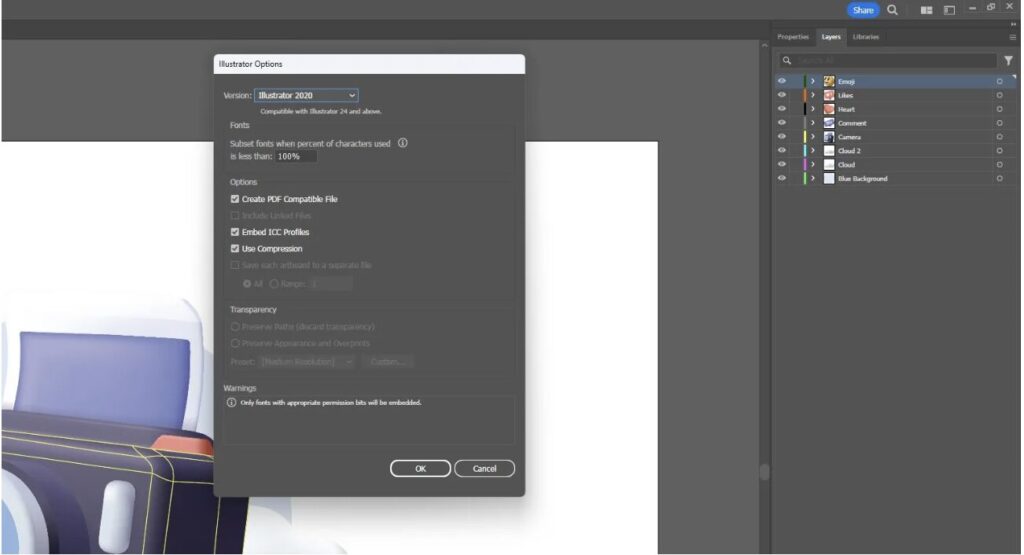Open the search icon beside Share
This screenshot has width=1024, height=555.
click(x=892, y=10)
